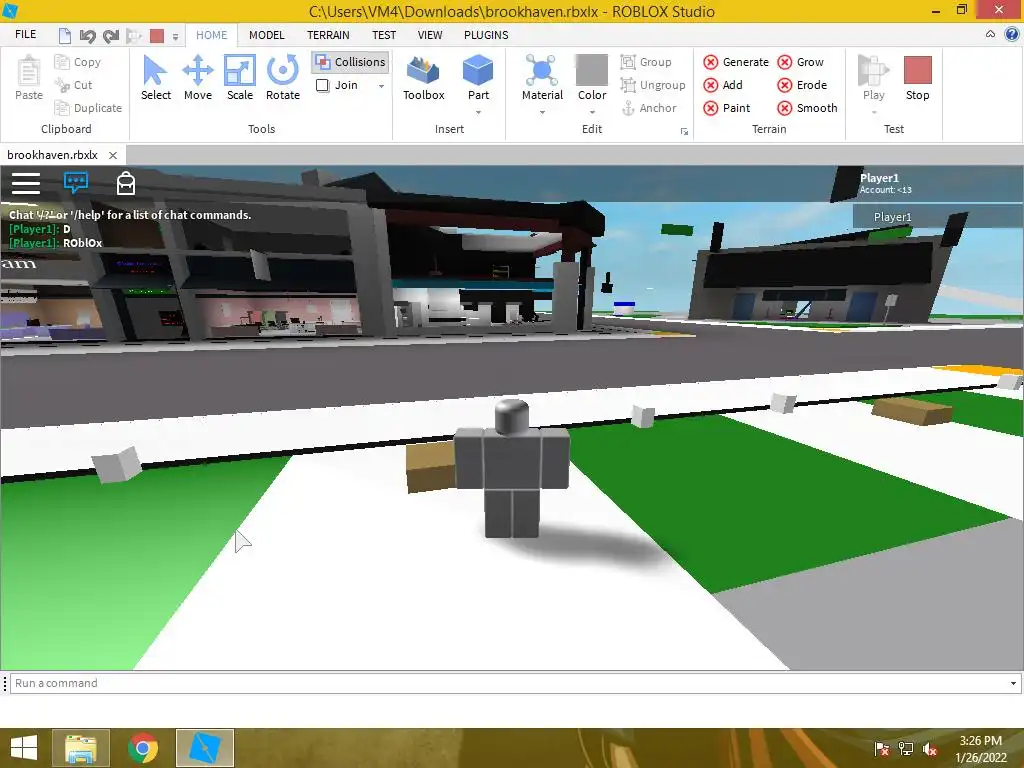Open Chrome from the taskbar
Image resolution: width=1024 pixels, height=768 pixels.
tap(143, 748)
